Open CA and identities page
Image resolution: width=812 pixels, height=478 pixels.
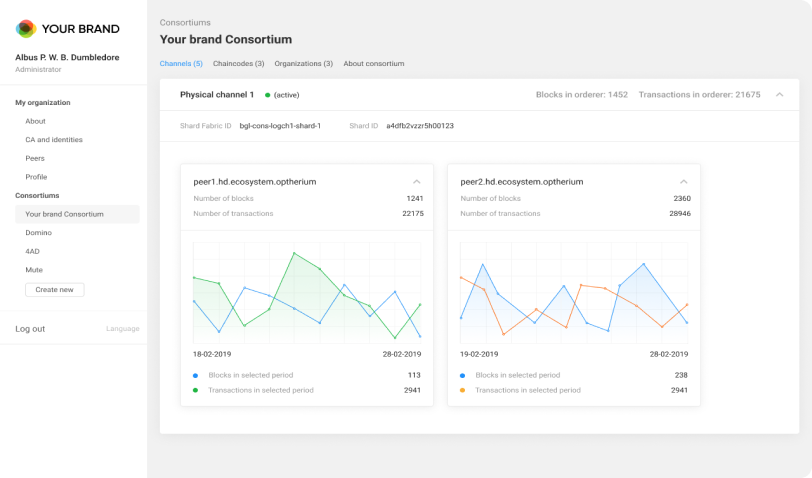(x=54, y=140)
